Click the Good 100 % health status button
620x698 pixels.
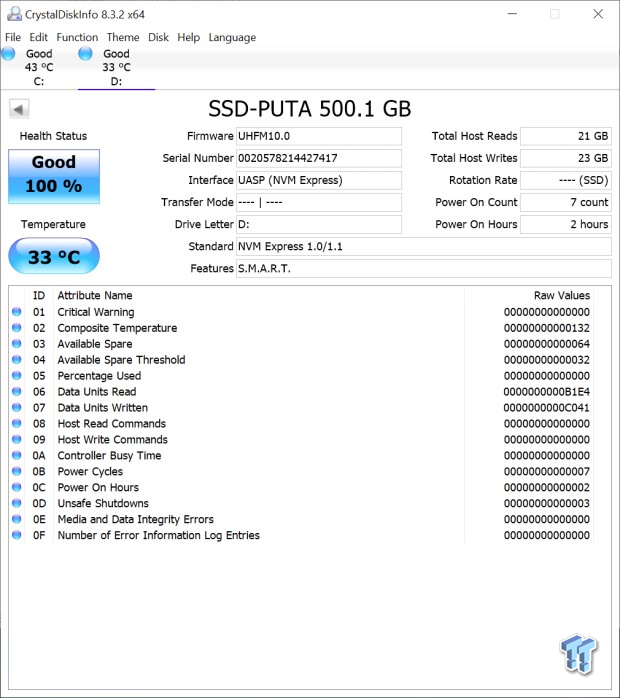54,177
